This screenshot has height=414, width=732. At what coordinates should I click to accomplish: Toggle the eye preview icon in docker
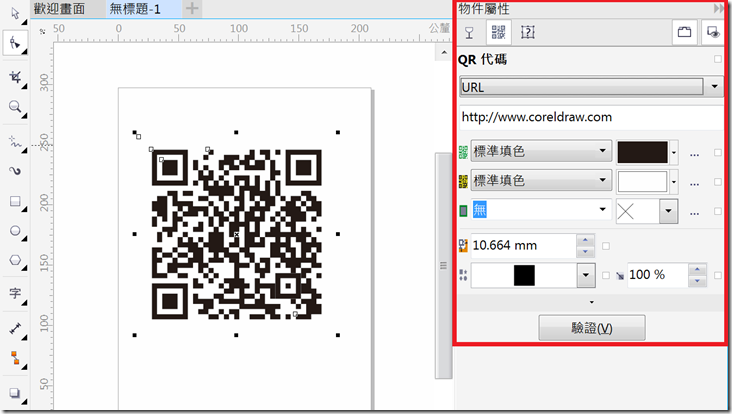click(x=713, y=32)
